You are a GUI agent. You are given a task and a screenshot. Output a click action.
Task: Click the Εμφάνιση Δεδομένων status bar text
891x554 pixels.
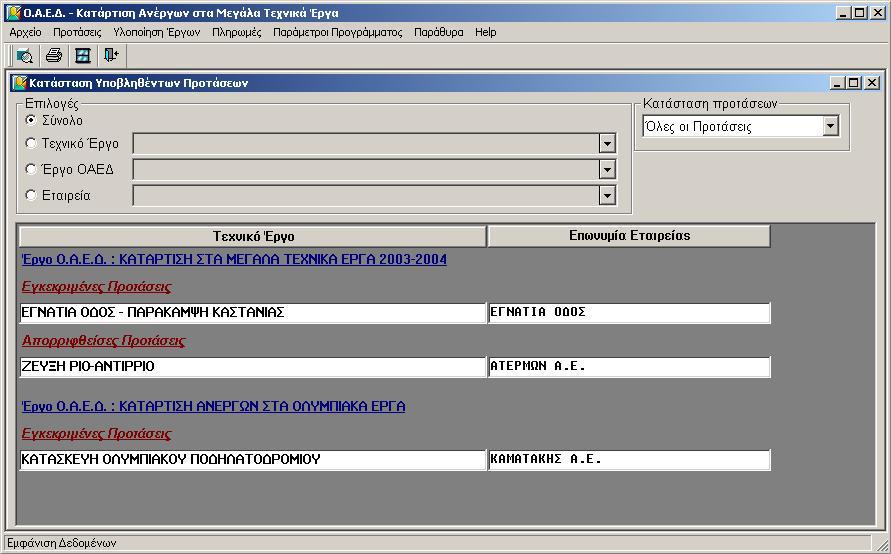click(61, 543)
